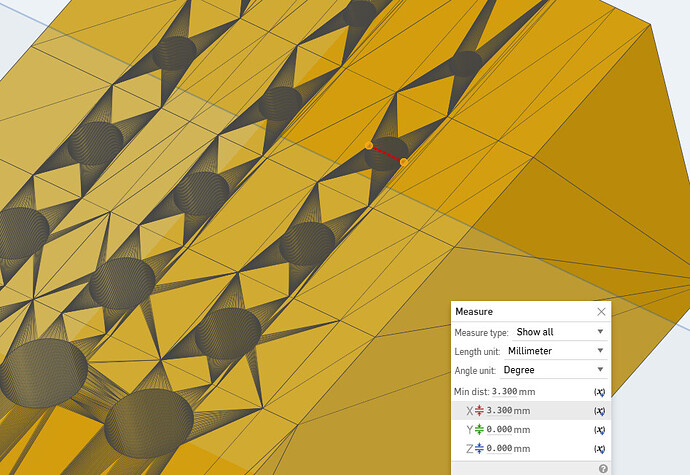
Task: Create variable from Y distance value
Action: [599, 430]
